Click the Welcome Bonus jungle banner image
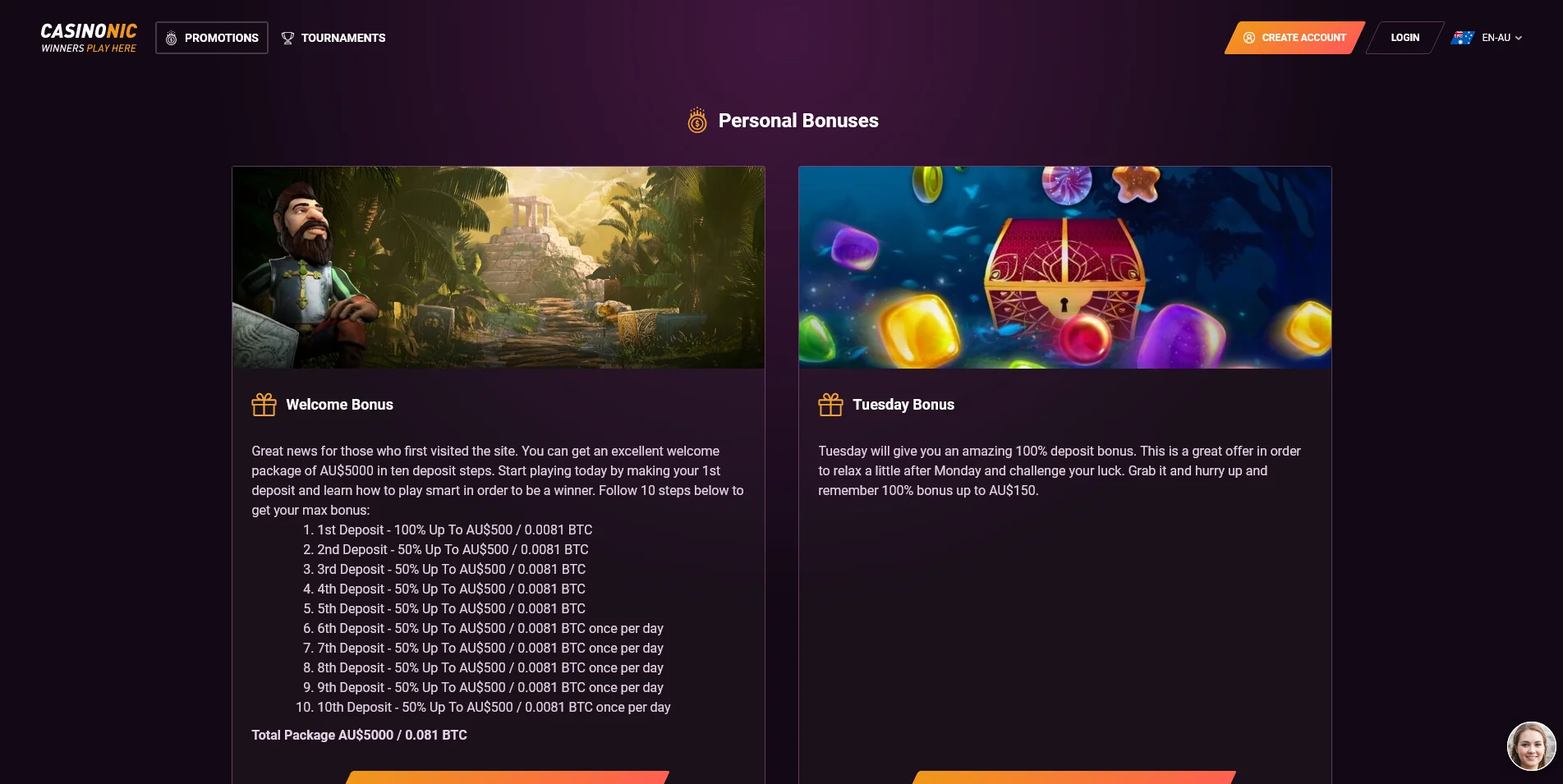The height and width of the screenshot is (784, 1563). [x=499, y=268]
